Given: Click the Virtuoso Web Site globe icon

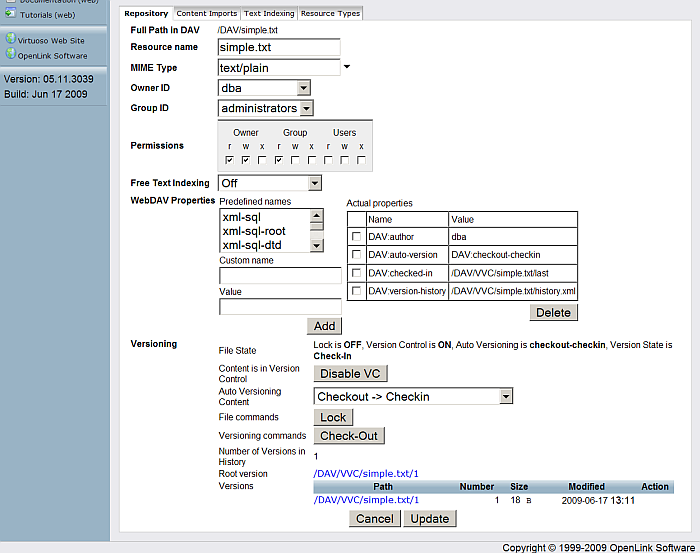Looking at the screenshot, I should [11, 40].
